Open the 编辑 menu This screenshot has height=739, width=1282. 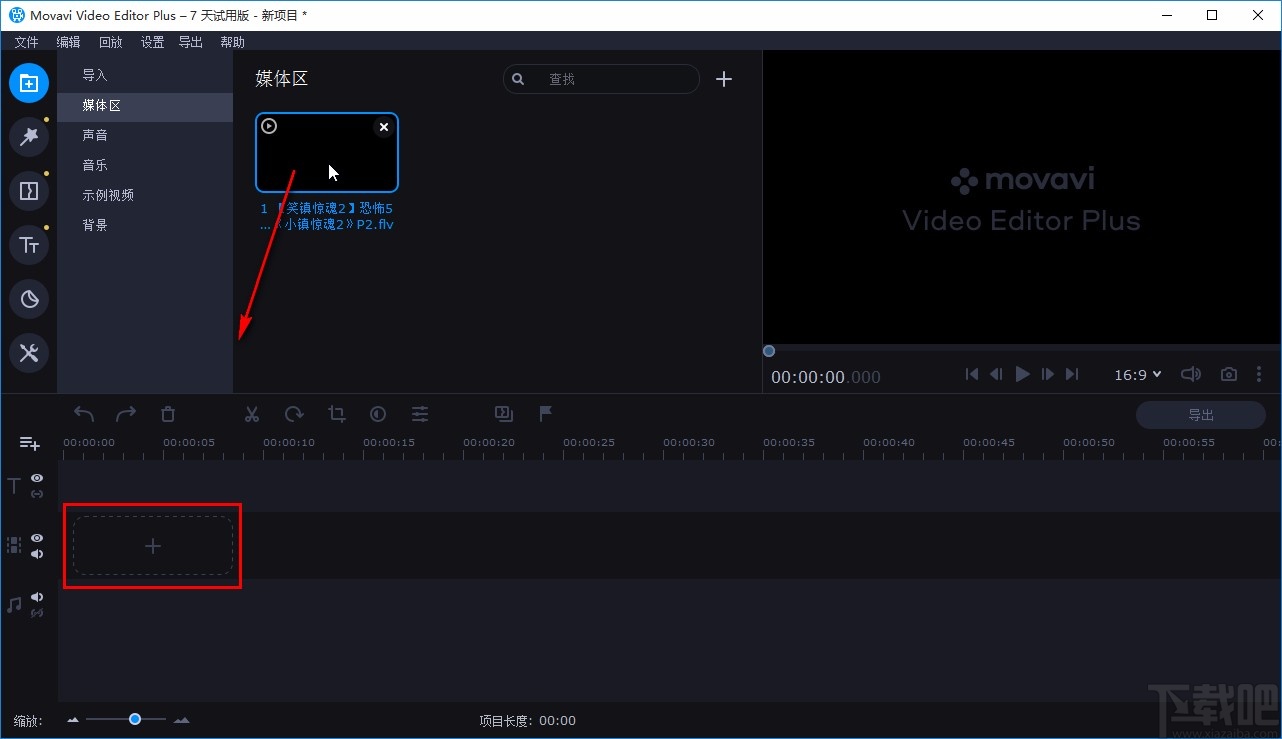(68, 42)
